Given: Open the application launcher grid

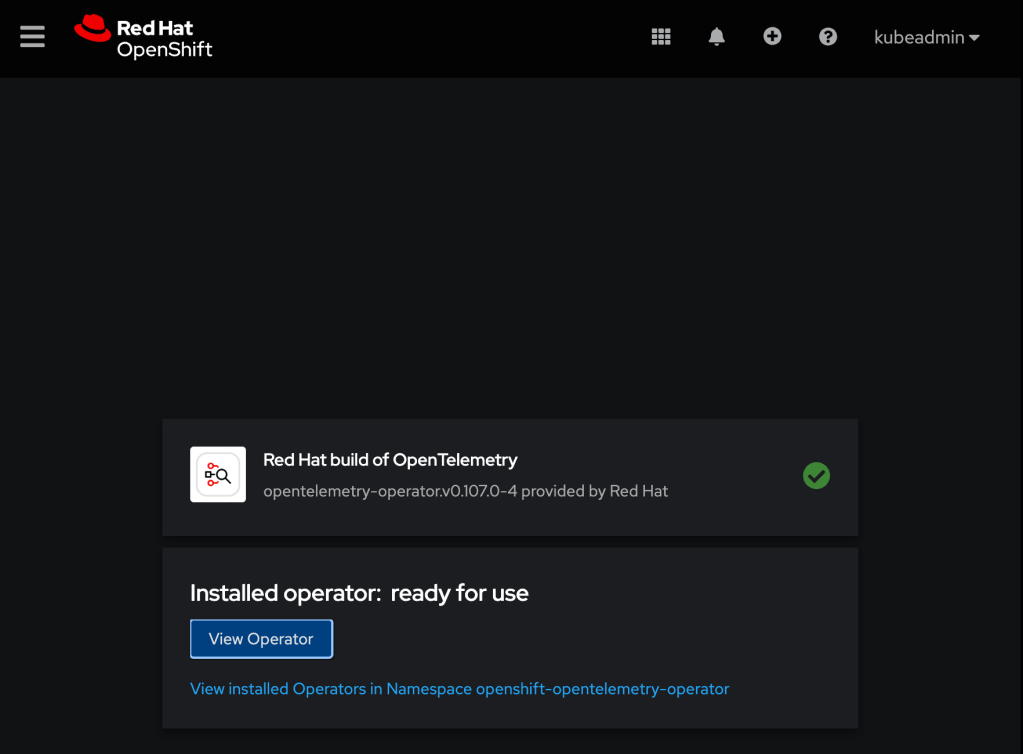Looking at the screenshot, I should pyautogui.click(x=661, y=37).
